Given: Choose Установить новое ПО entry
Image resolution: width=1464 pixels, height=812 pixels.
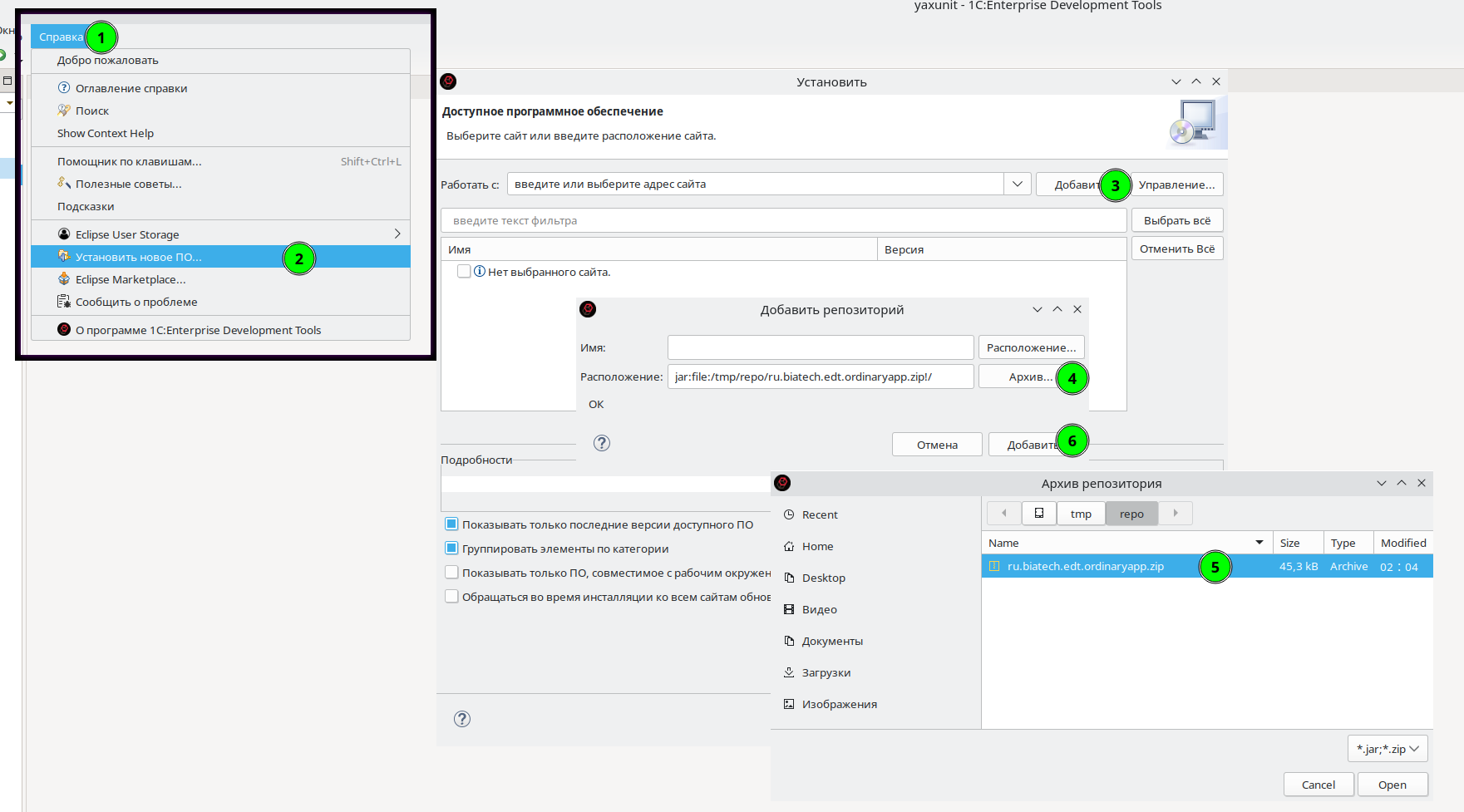Looking at the screenshot, I should pos(220,257).
